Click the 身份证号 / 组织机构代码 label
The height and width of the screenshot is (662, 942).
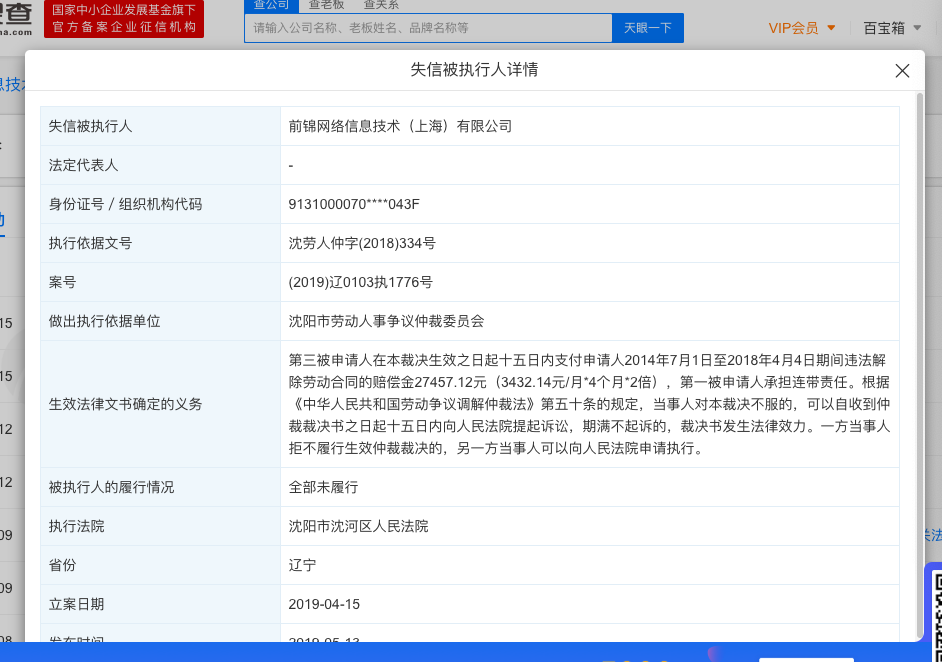125,204
